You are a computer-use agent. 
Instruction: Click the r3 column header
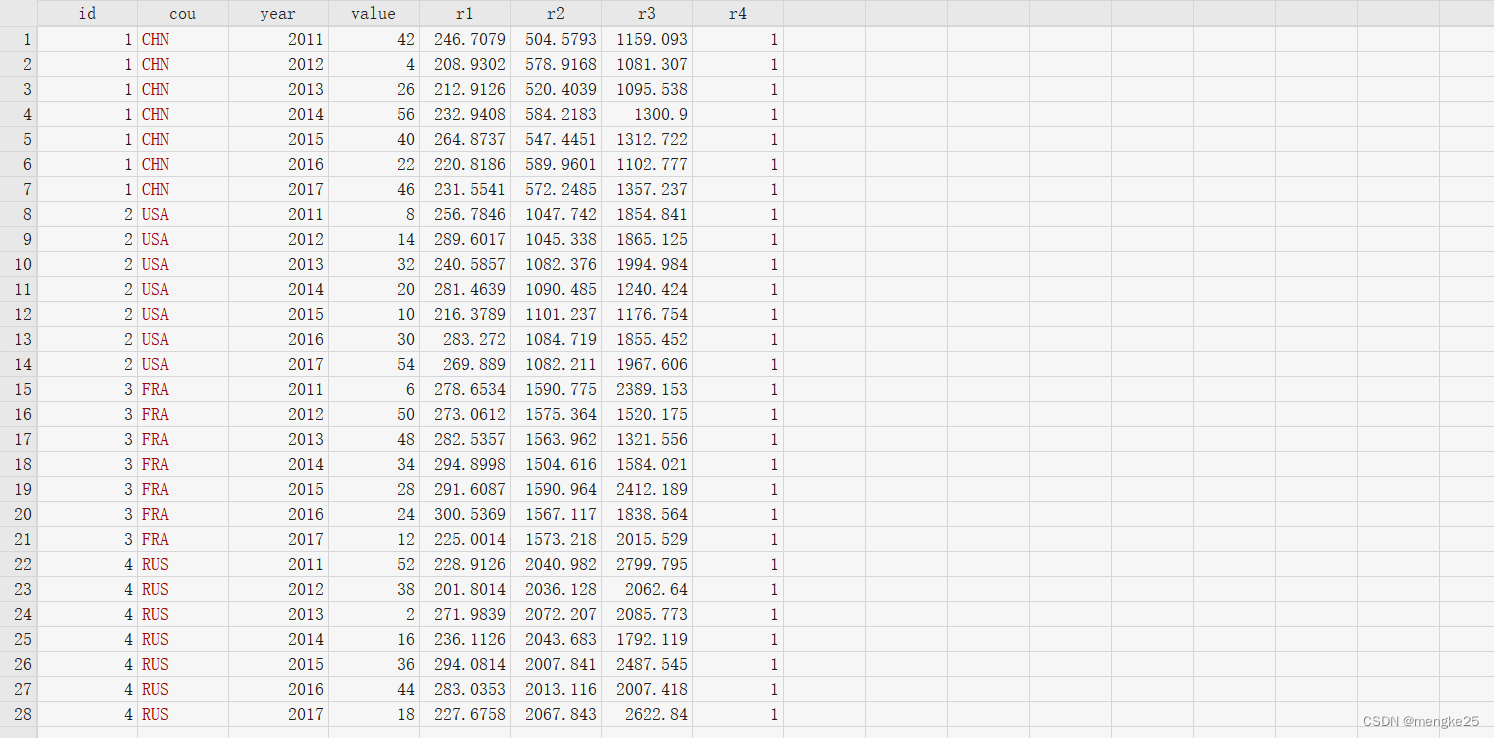pyautogui.click(x=647, y=14)
